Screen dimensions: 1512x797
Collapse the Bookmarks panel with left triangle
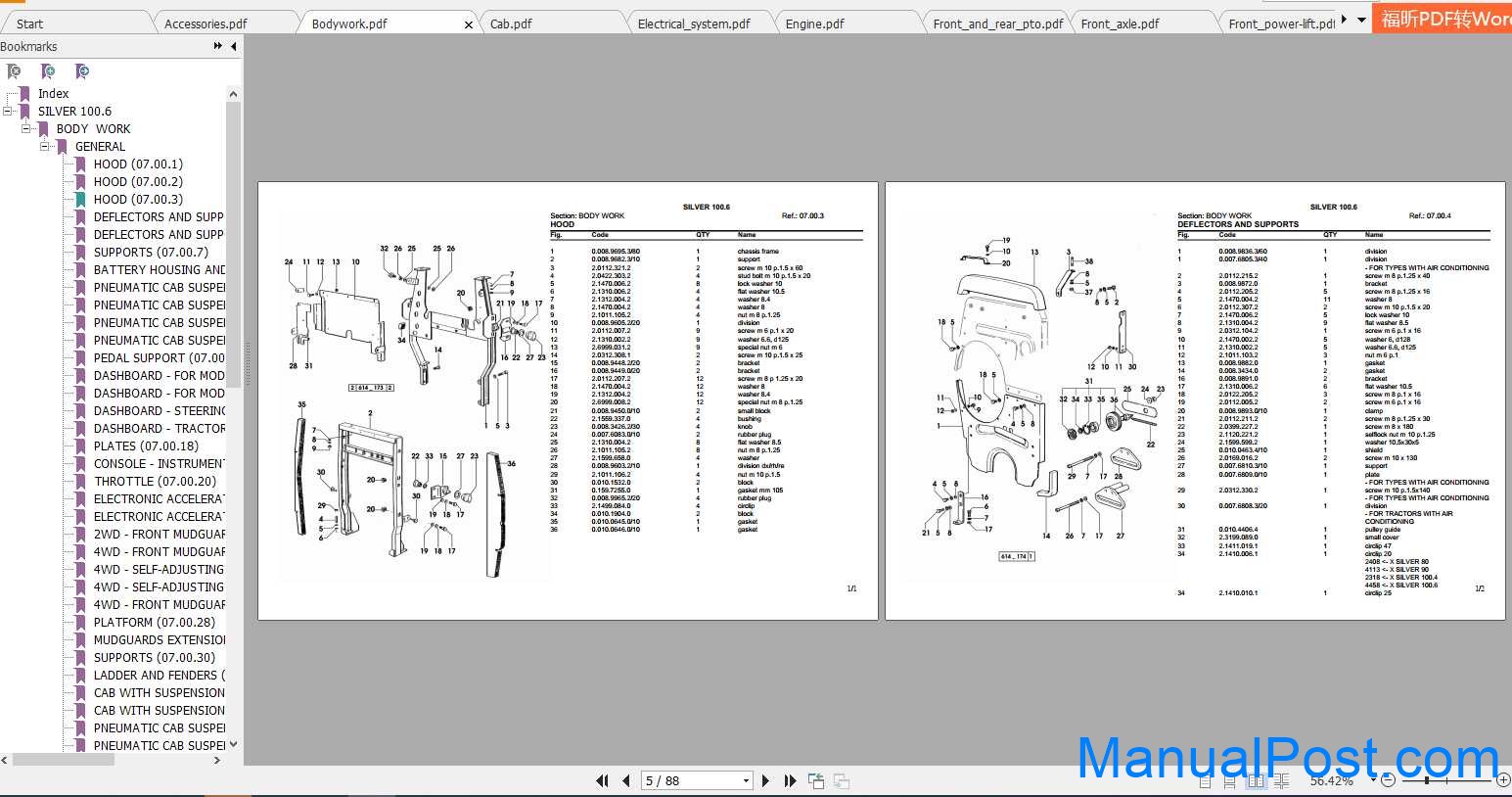click(x=234, y=46)
